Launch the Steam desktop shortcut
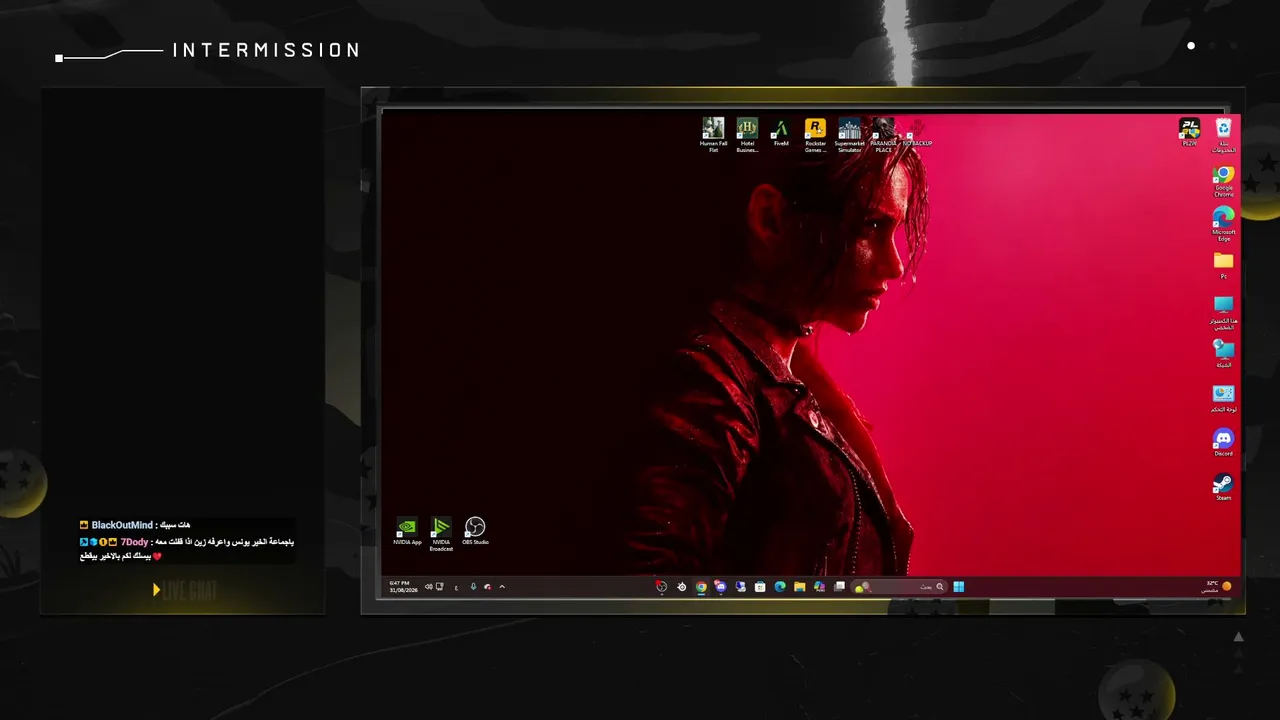 1223,486
